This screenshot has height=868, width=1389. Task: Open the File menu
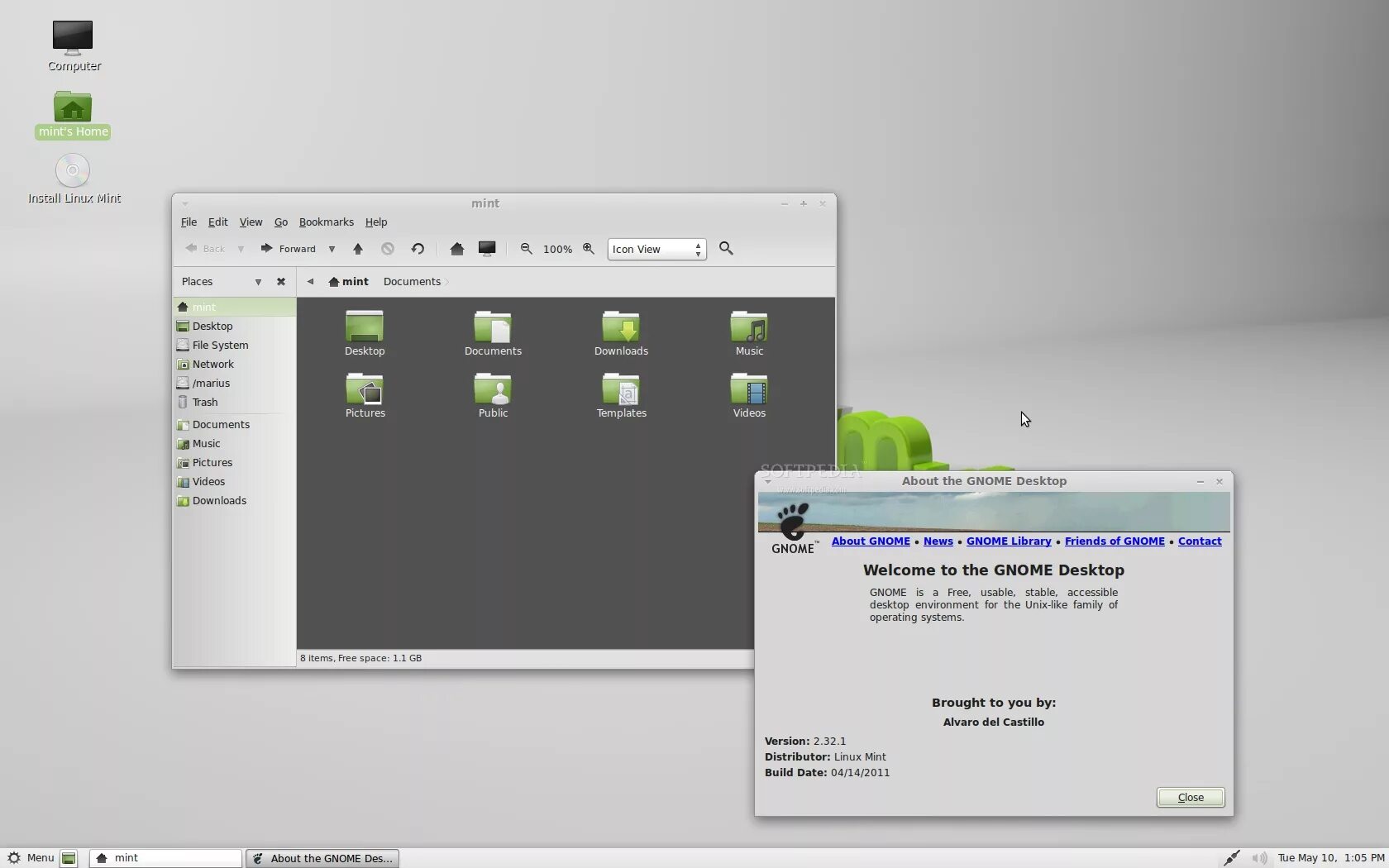pyautogui.click(x=189, y=222)
